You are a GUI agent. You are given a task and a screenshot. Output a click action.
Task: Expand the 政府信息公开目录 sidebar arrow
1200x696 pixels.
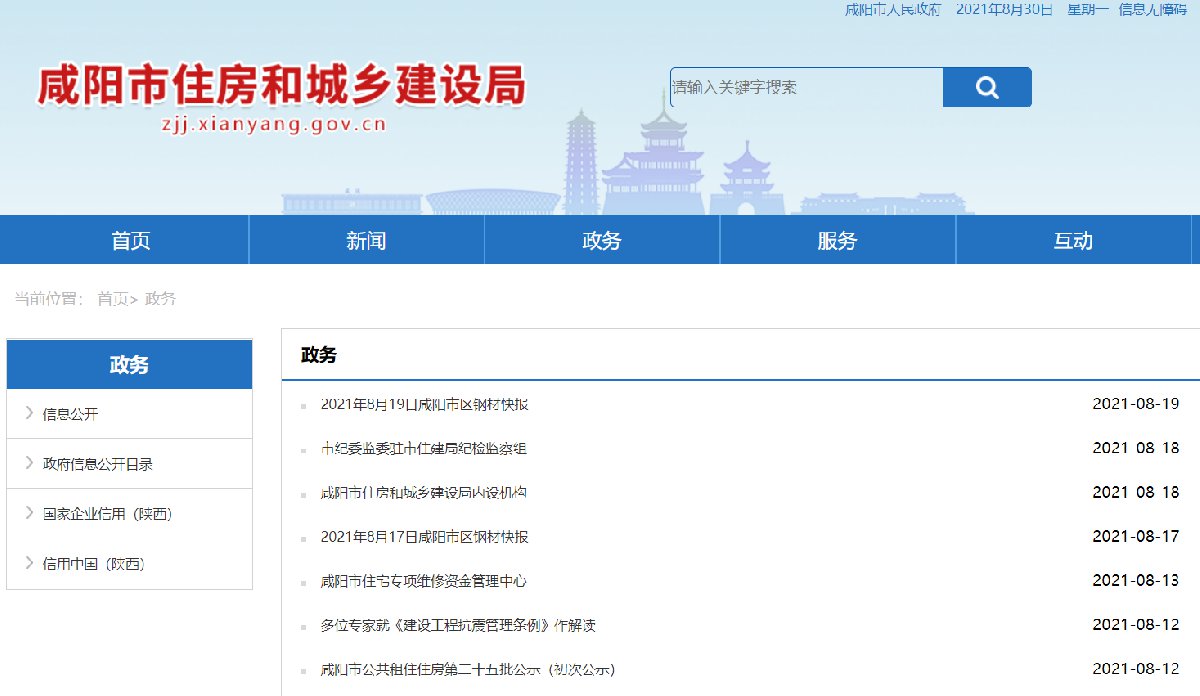pyautogui.click(x=30, y=463)
